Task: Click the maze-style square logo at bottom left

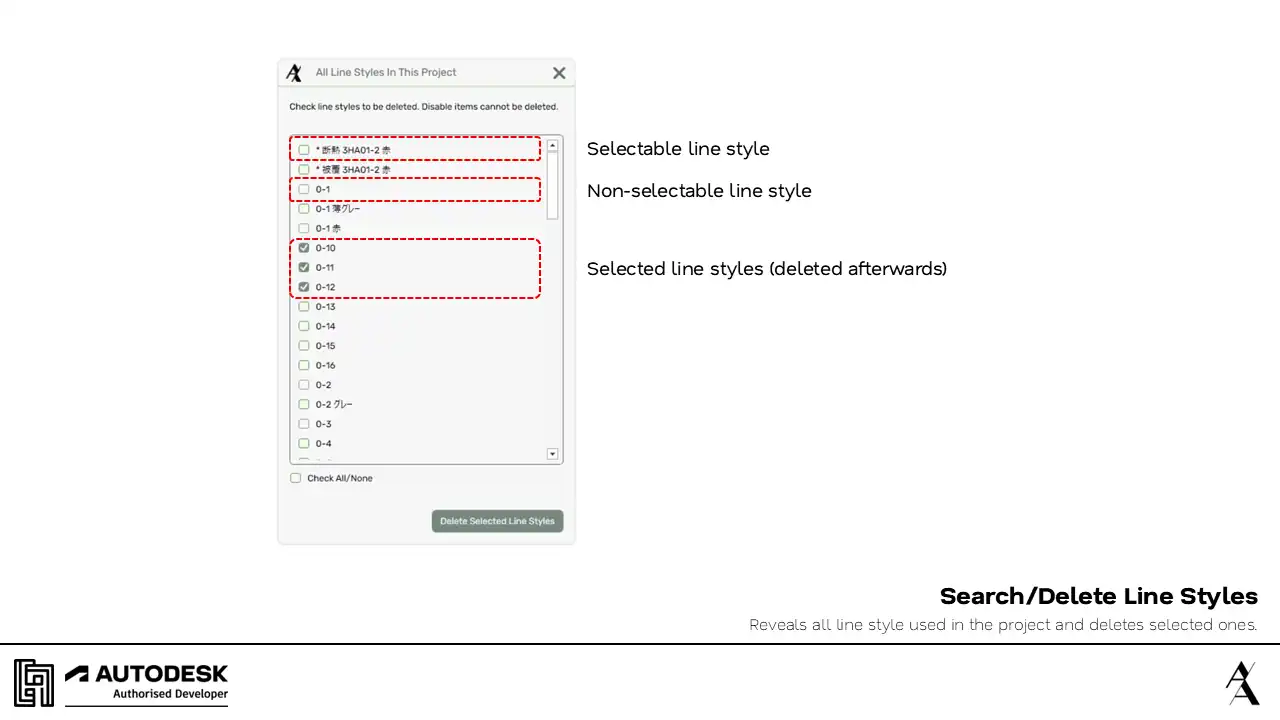Action: pyautogui.click(x=33, y=683)
